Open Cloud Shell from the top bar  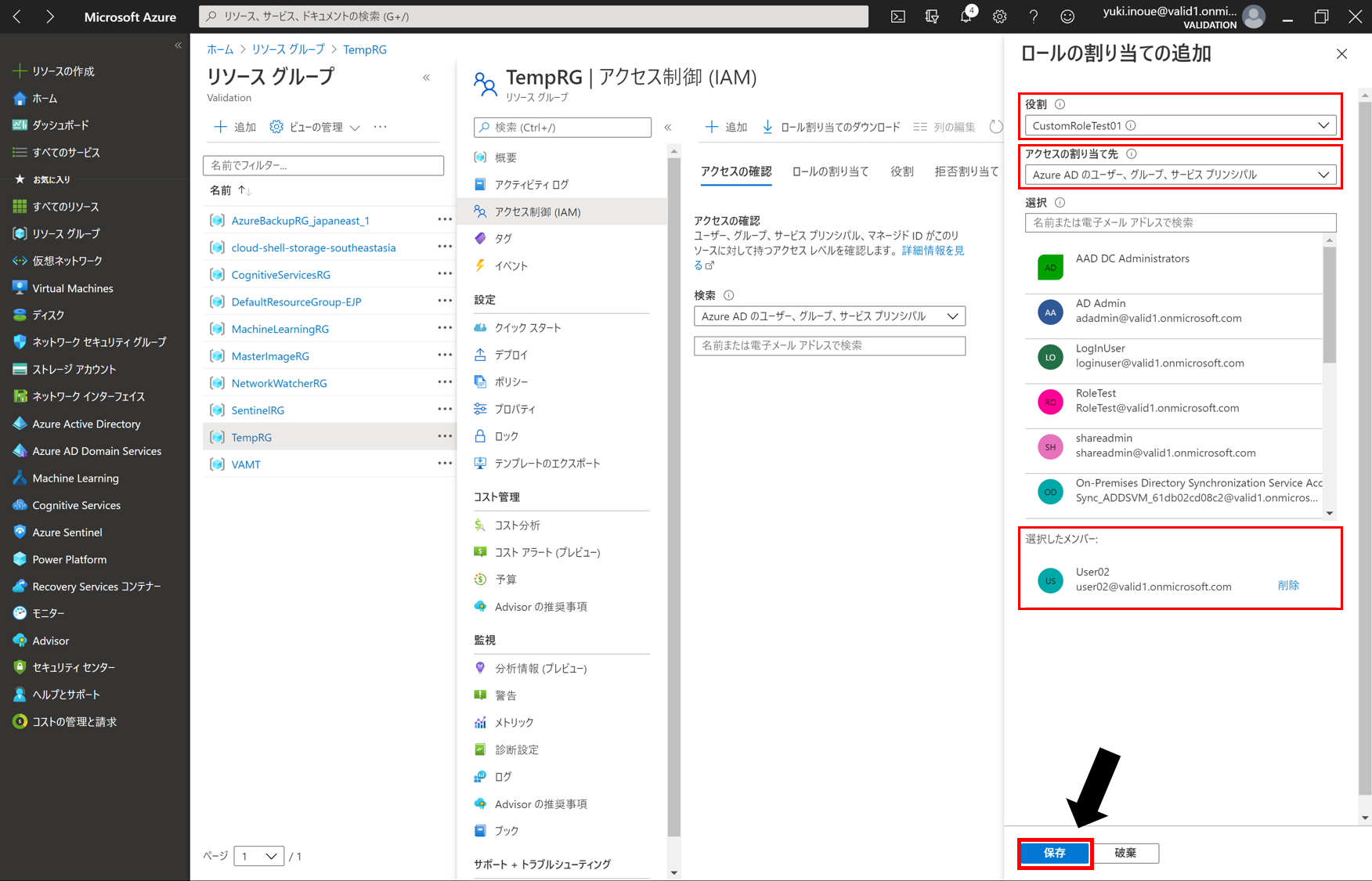[898, 16]
